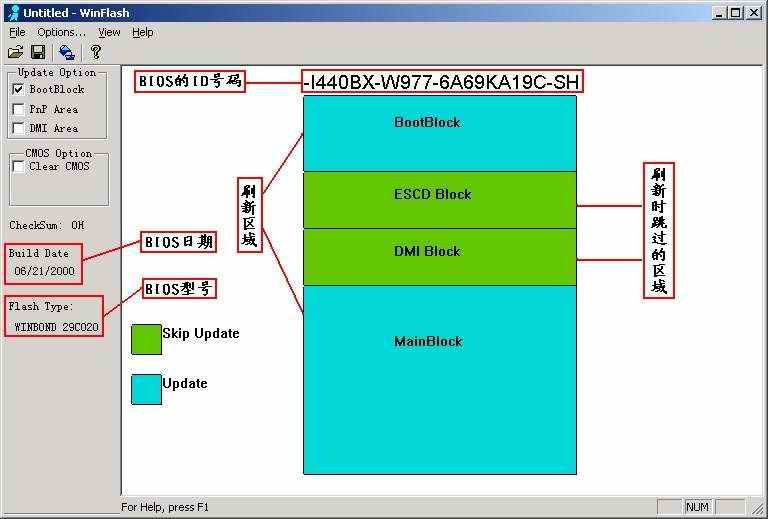Select the MainBlock region
Viewport: 768px width, 519px height.
(x=439, y=379)
